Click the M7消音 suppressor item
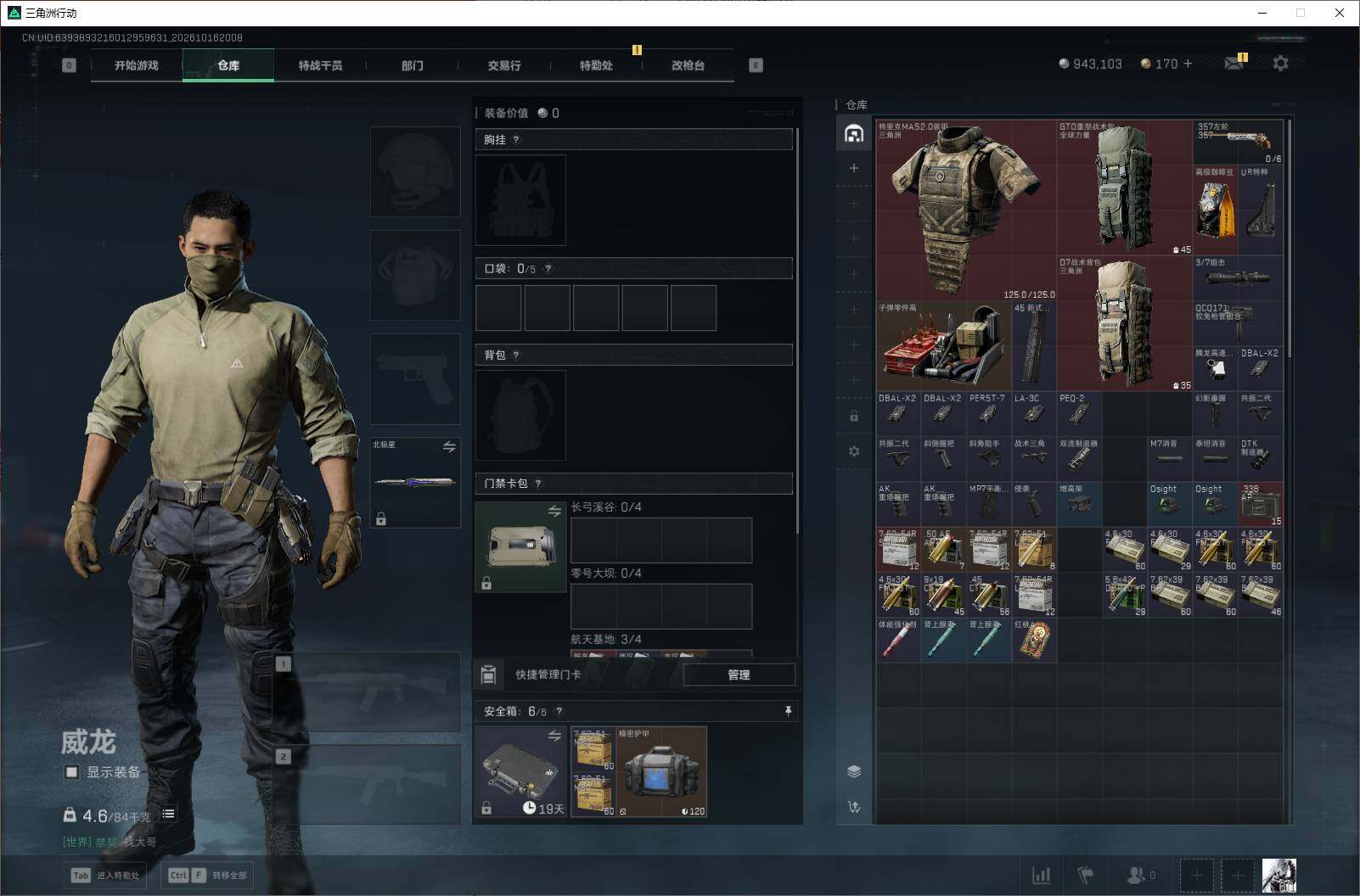This screenshot has width=1360, height=896. click(x=1170, y=459)
